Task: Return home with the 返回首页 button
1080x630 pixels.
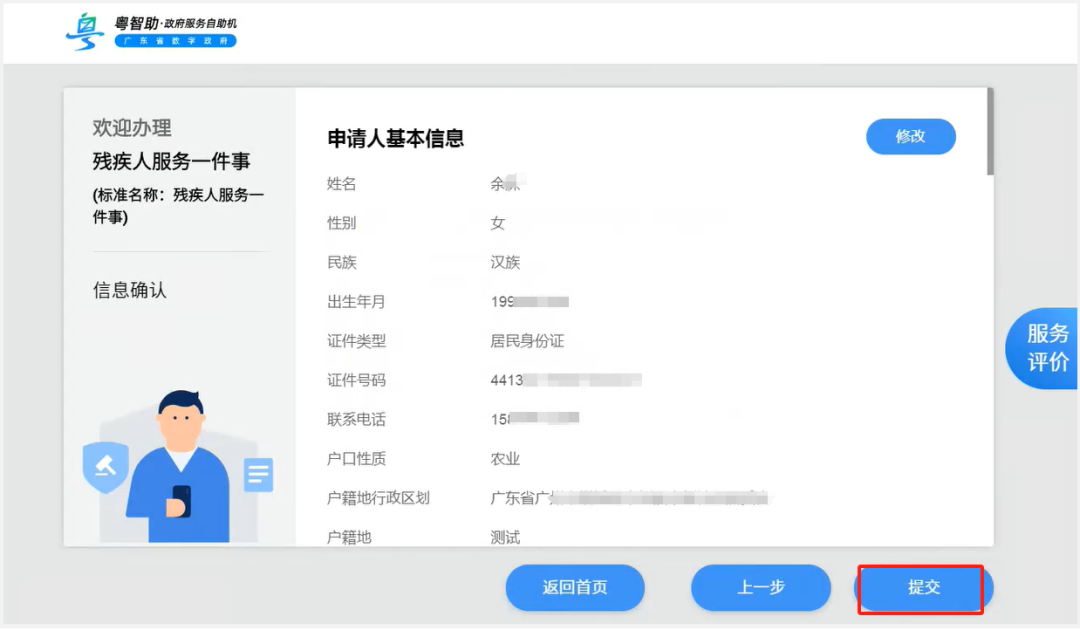Action: pos(575,588)
